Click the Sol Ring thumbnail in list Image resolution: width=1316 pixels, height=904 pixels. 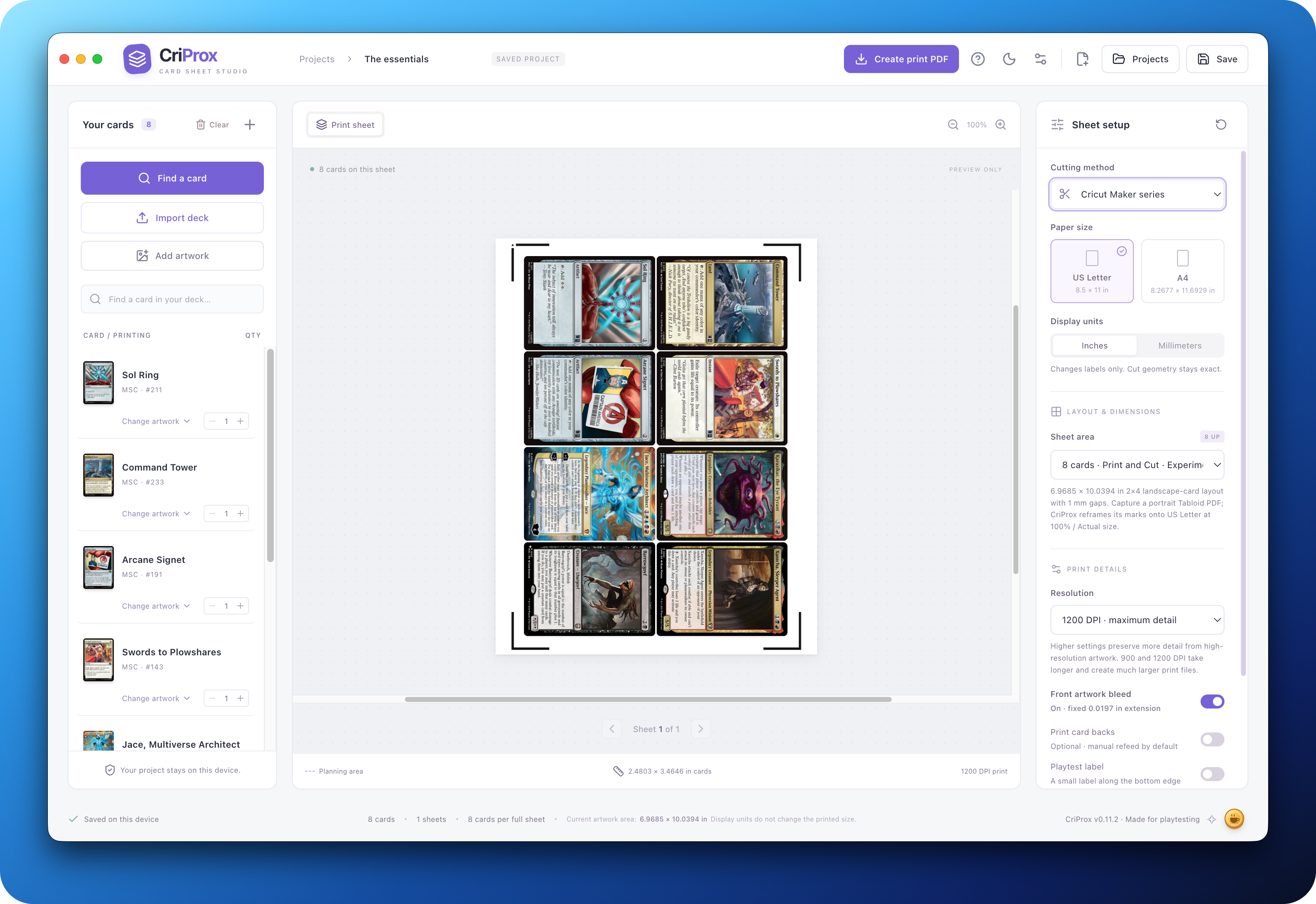[x=98, y=382]
